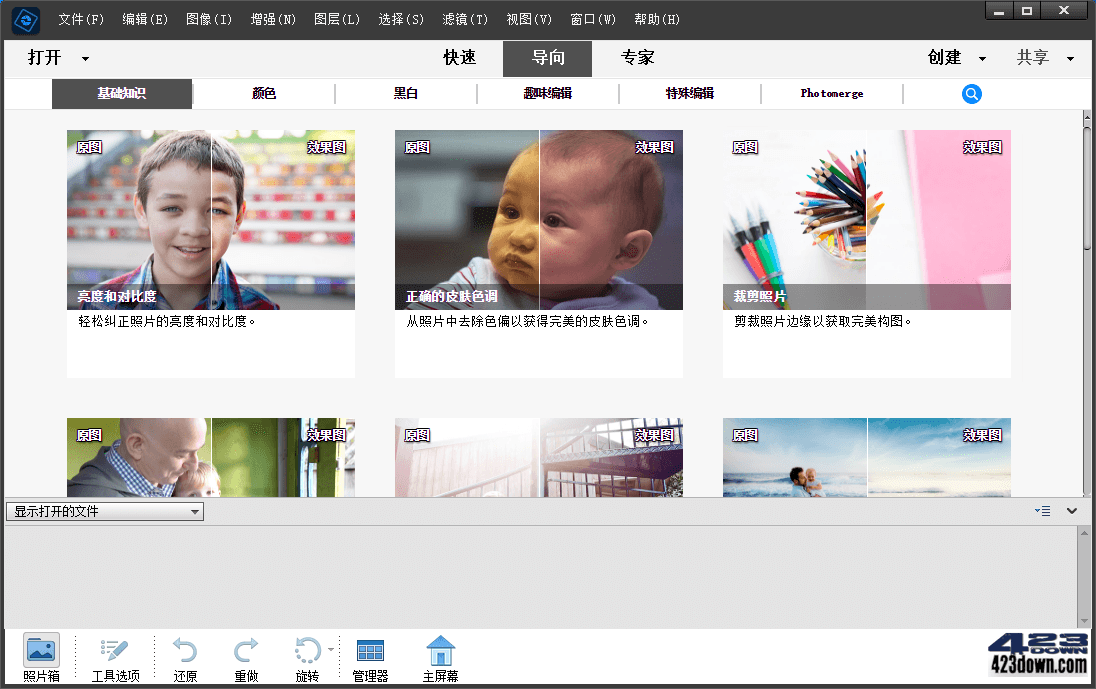Select the 颜色 category
This screenshot has height=689, width=1096.
click(x=262, y=93)
